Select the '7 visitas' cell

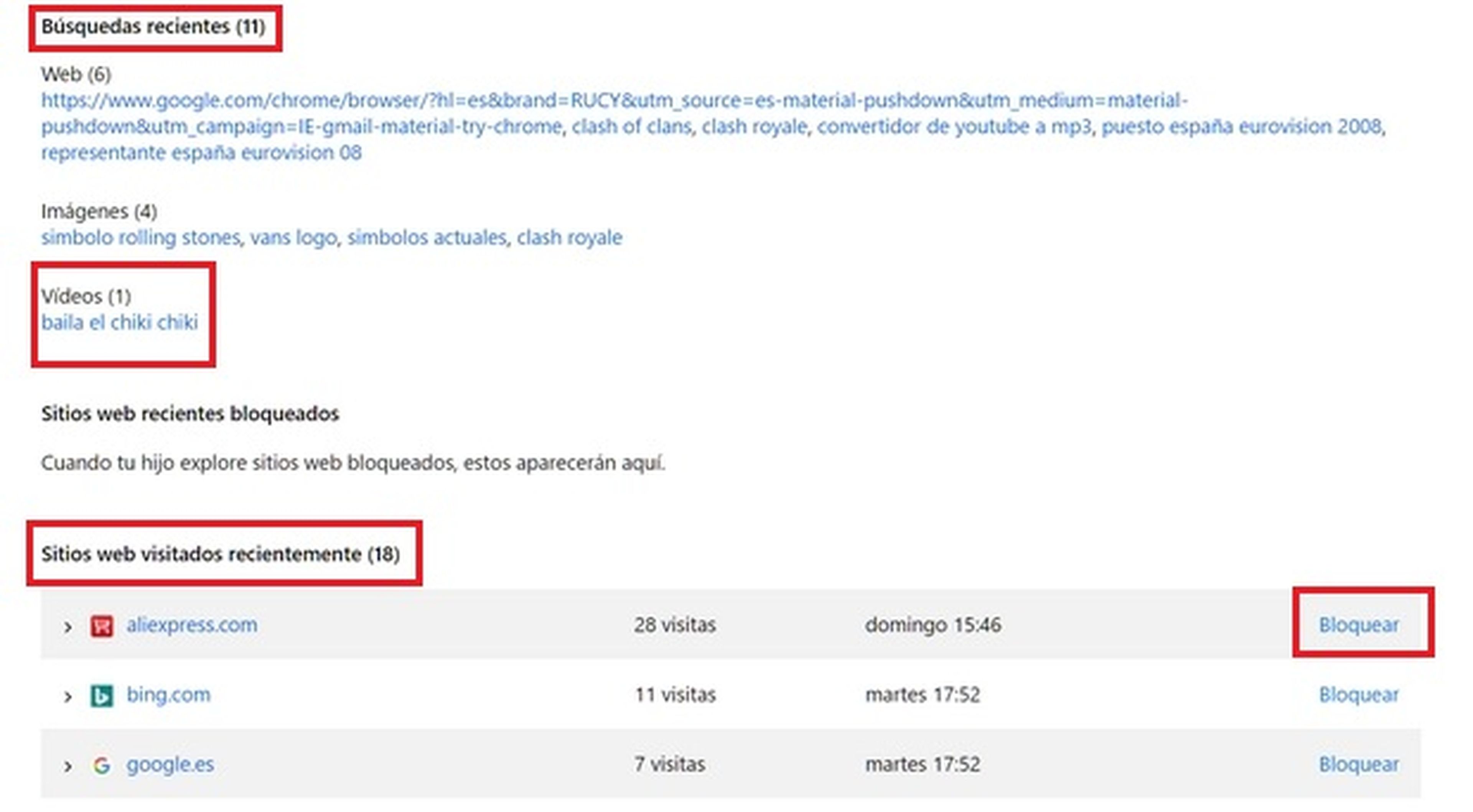(x=670, y=764)
